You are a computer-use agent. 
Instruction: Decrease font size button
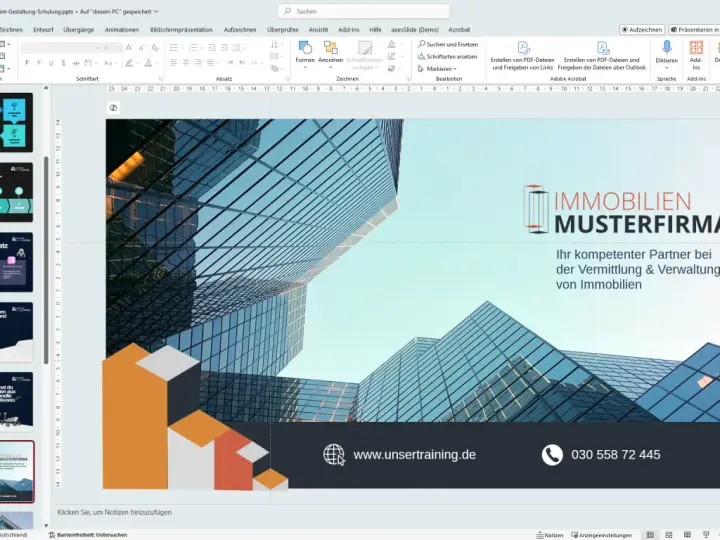coord(142,48)
